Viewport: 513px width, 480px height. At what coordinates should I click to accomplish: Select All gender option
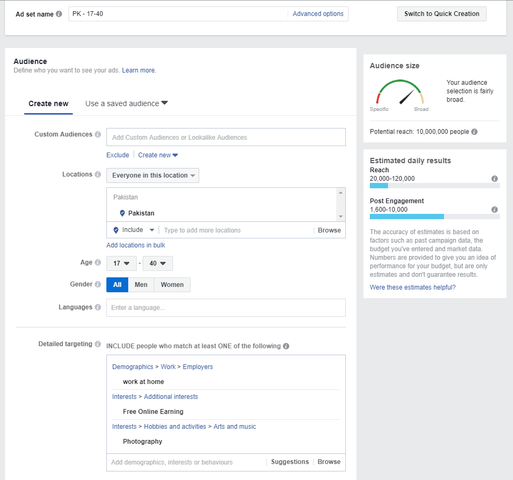point(117,285)
